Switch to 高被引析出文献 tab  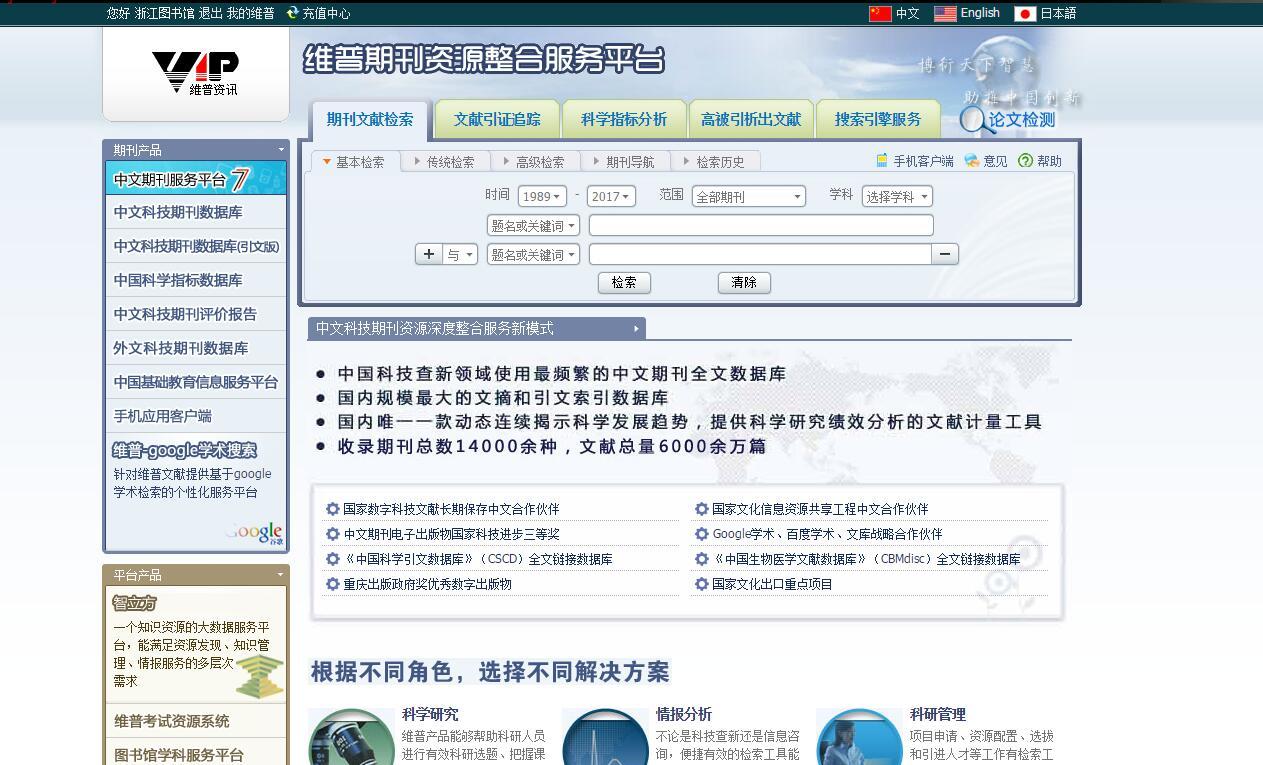(x=751, y=119)
